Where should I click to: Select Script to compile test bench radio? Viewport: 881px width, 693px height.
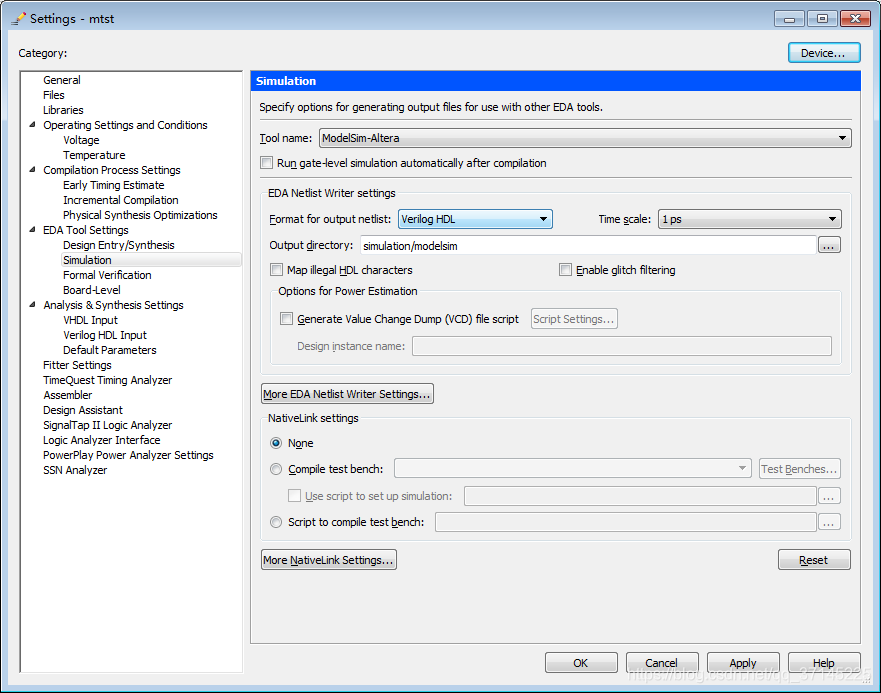tap(276, 522)
